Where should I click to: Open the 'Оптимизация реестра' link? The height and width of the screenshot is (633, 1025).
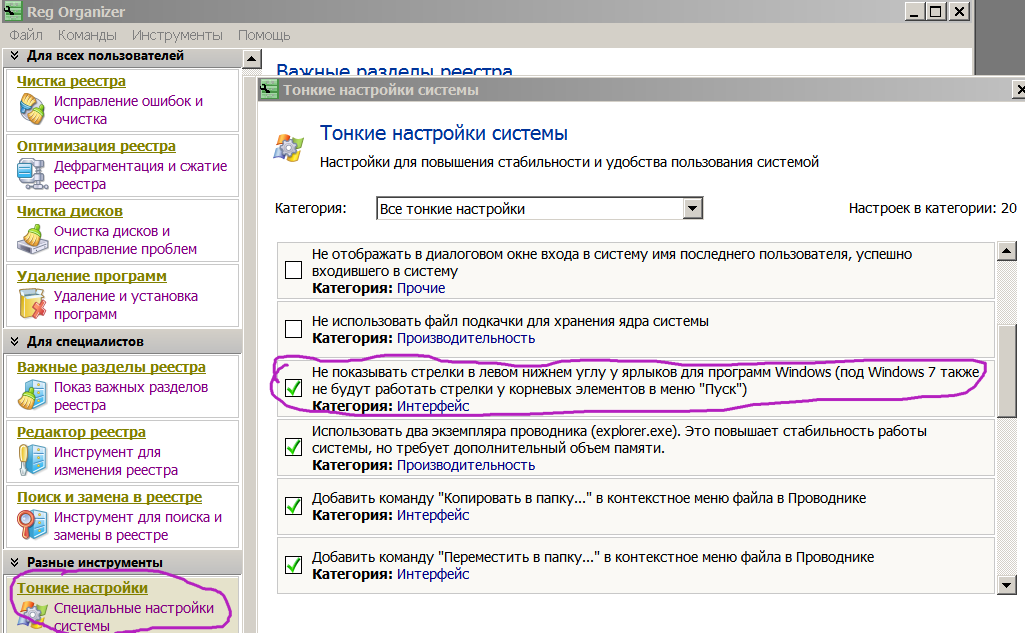pos(96,146)
